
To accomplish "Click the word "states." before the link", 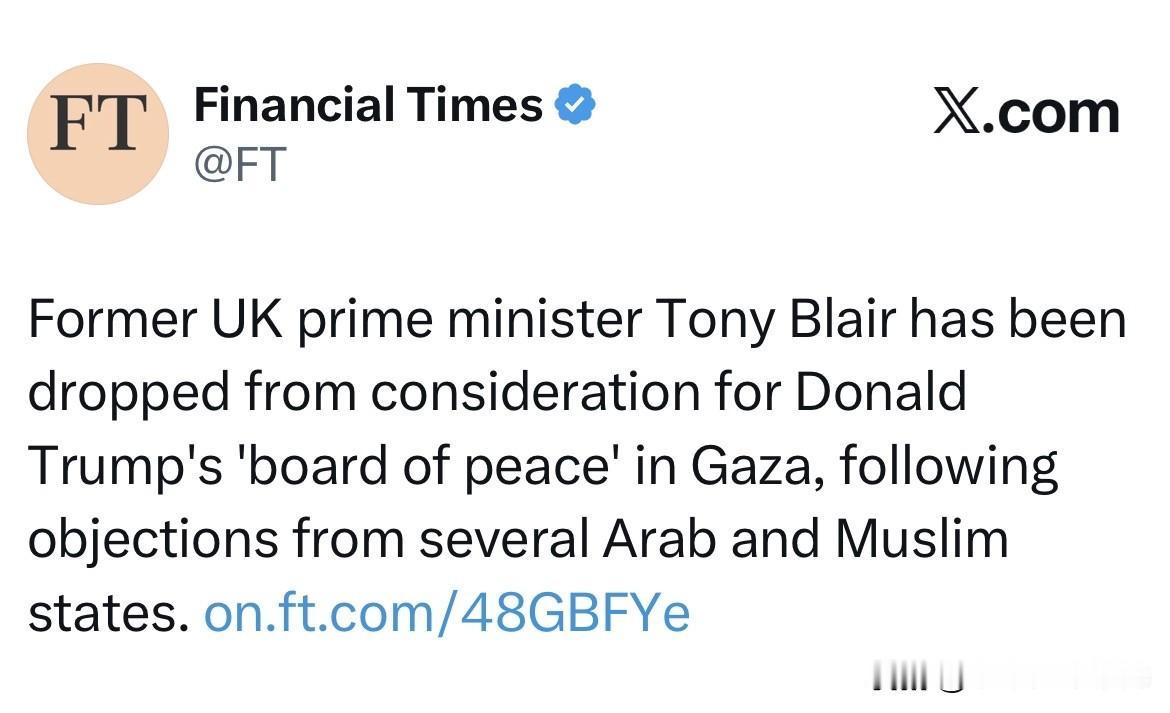I will click(108, 613).
